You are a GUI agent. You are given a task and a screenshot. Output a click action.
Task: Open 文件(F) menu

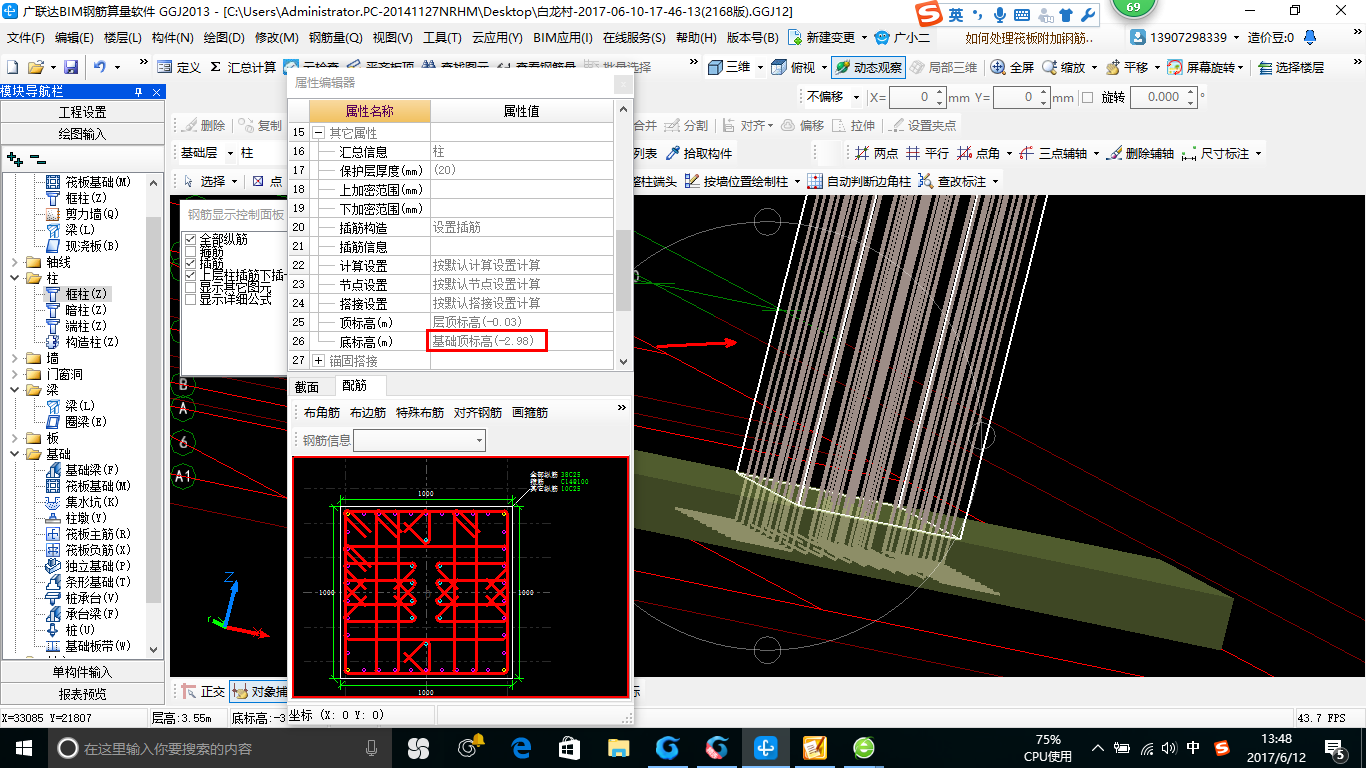26,37
